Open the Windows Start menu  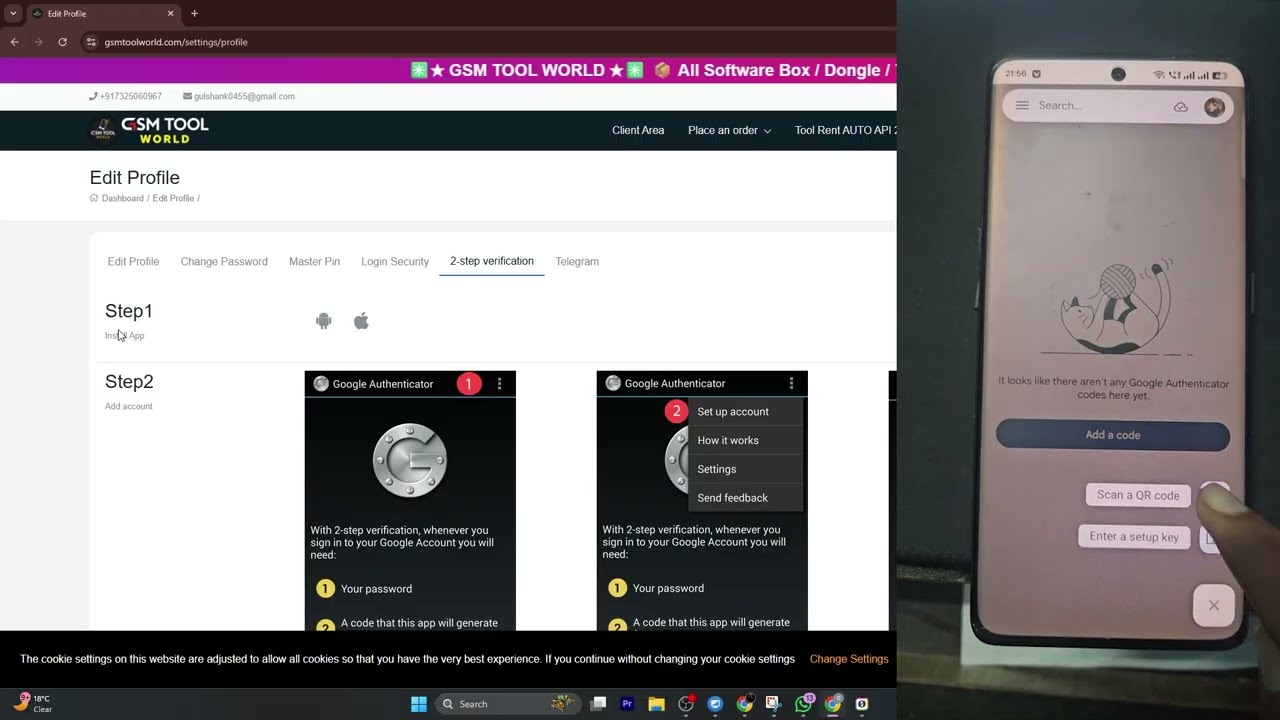419,704
